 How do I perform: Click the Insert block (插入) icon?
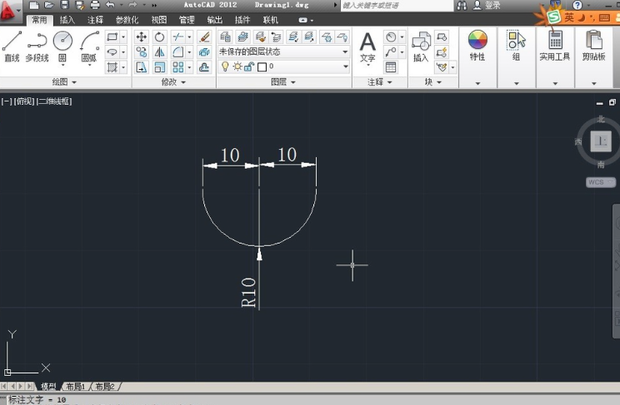tap(421, 47)
